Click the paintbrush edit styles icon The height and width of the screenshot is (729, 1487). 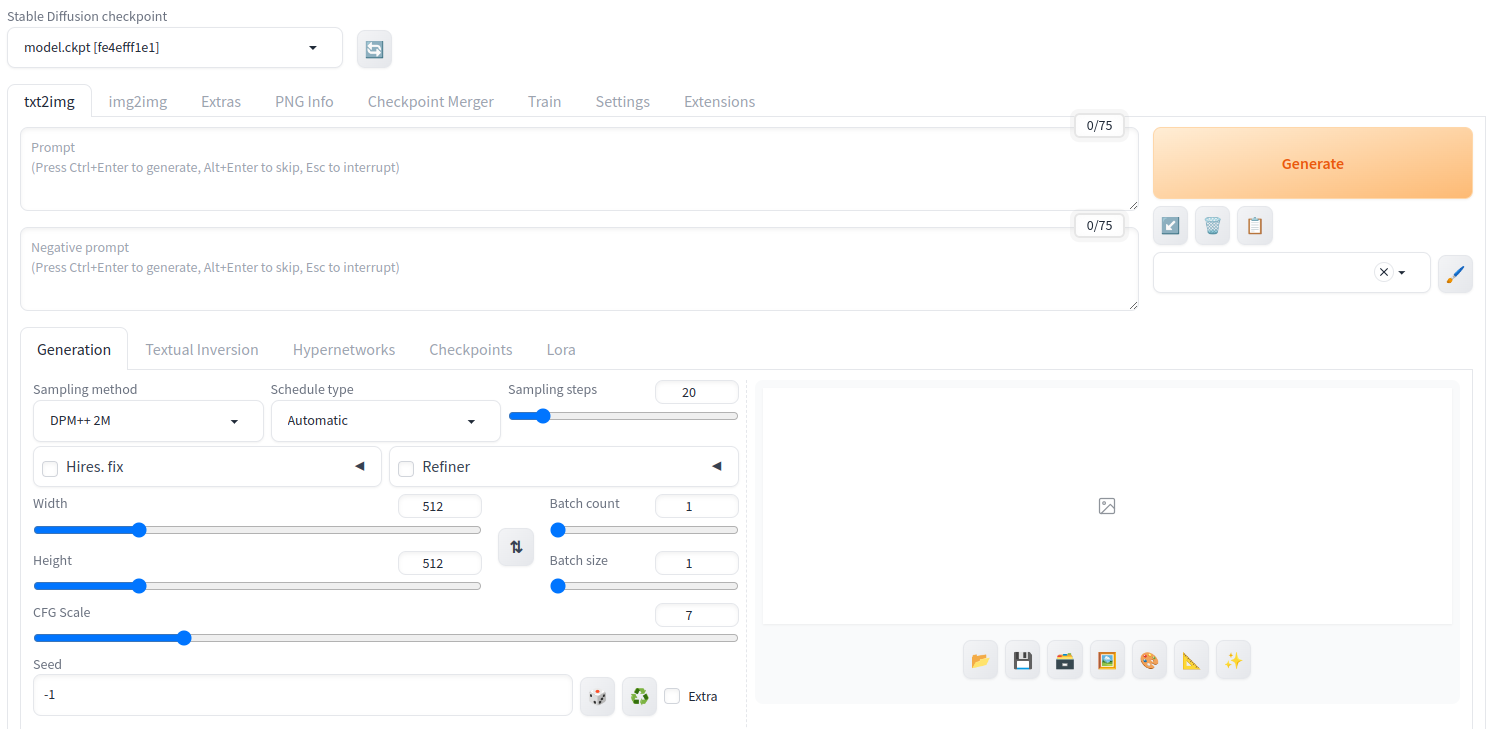click(x=1455, y=274)
